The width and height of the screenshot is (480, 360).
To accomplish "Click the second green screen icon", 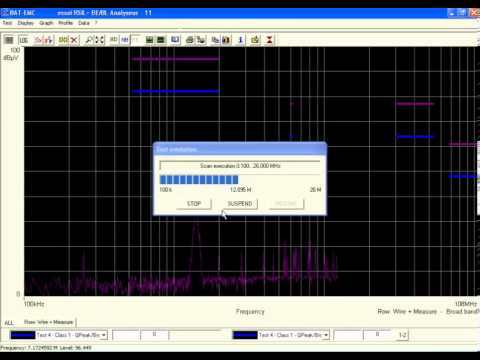I will click(161, 40).
